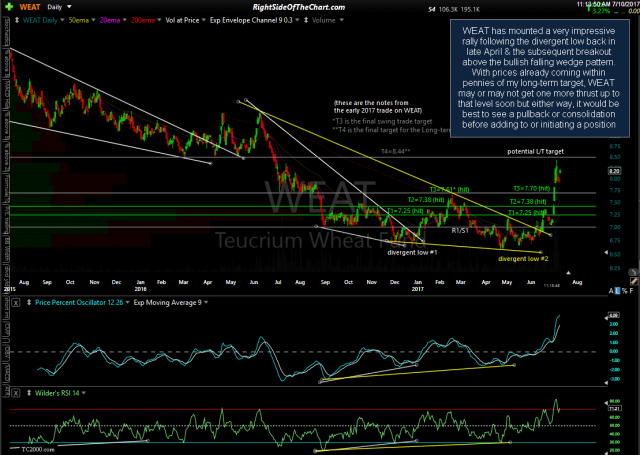Click move handle of Price Percent Oscillator
This screenshot has height=455, width=640.
29,303
